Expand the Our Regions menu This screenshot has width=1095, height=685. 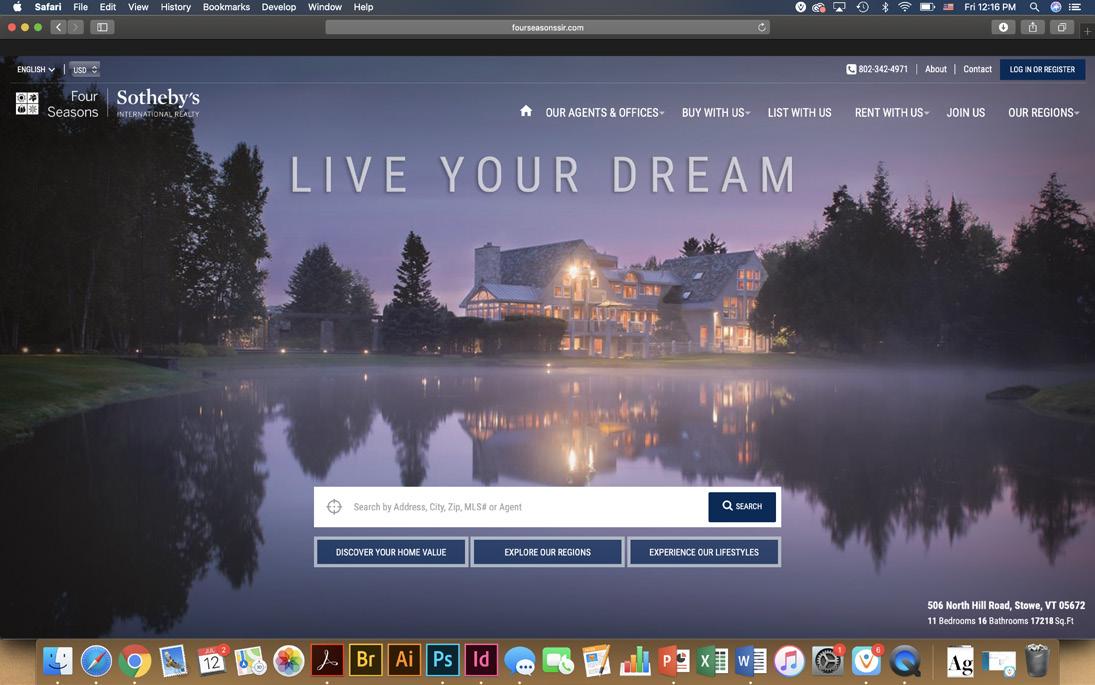pos(1043,112)
